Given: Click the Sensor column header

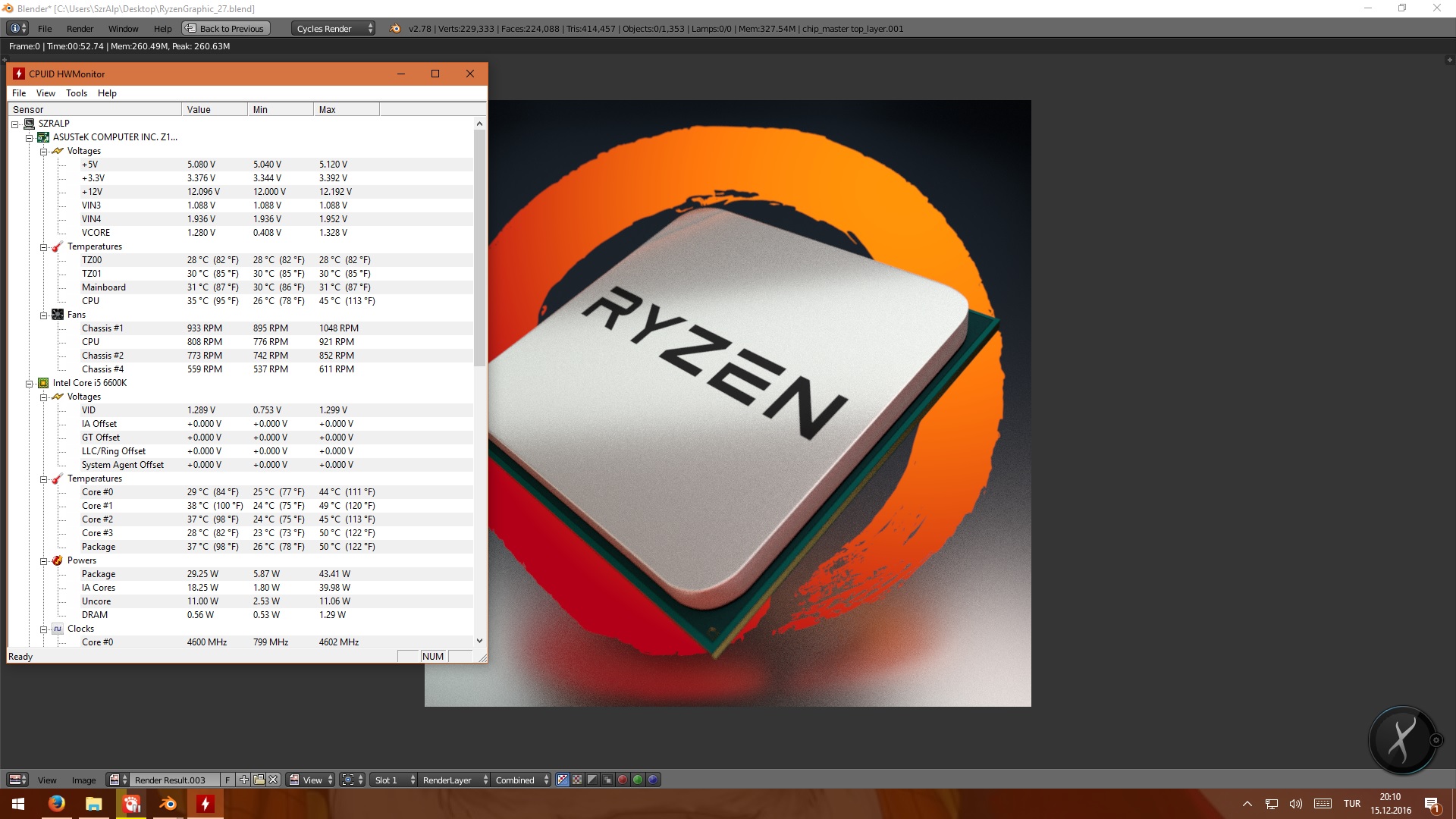Looking at the screenshot, I should pyautogui.click(x=95, y=109).
